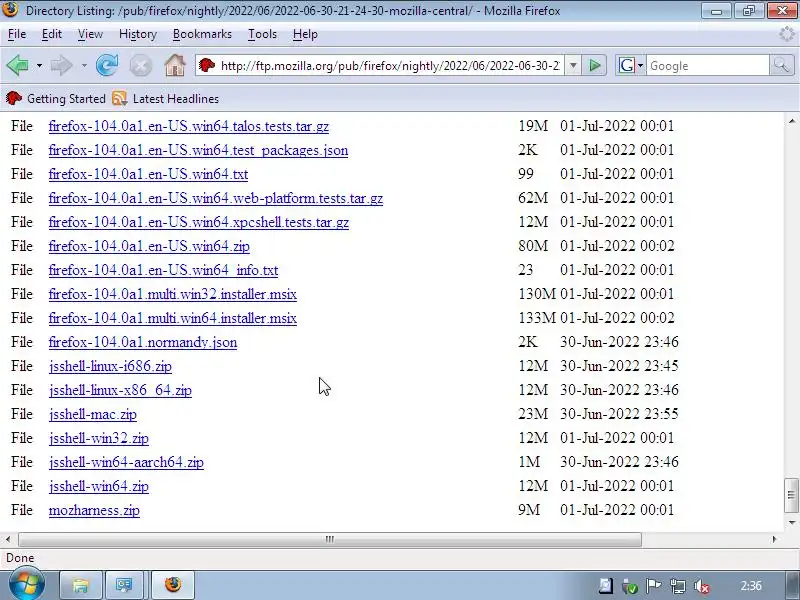Click the horizontal scrollbar thumb
This screenshot has width=800, height=600.
coord(330,539)
